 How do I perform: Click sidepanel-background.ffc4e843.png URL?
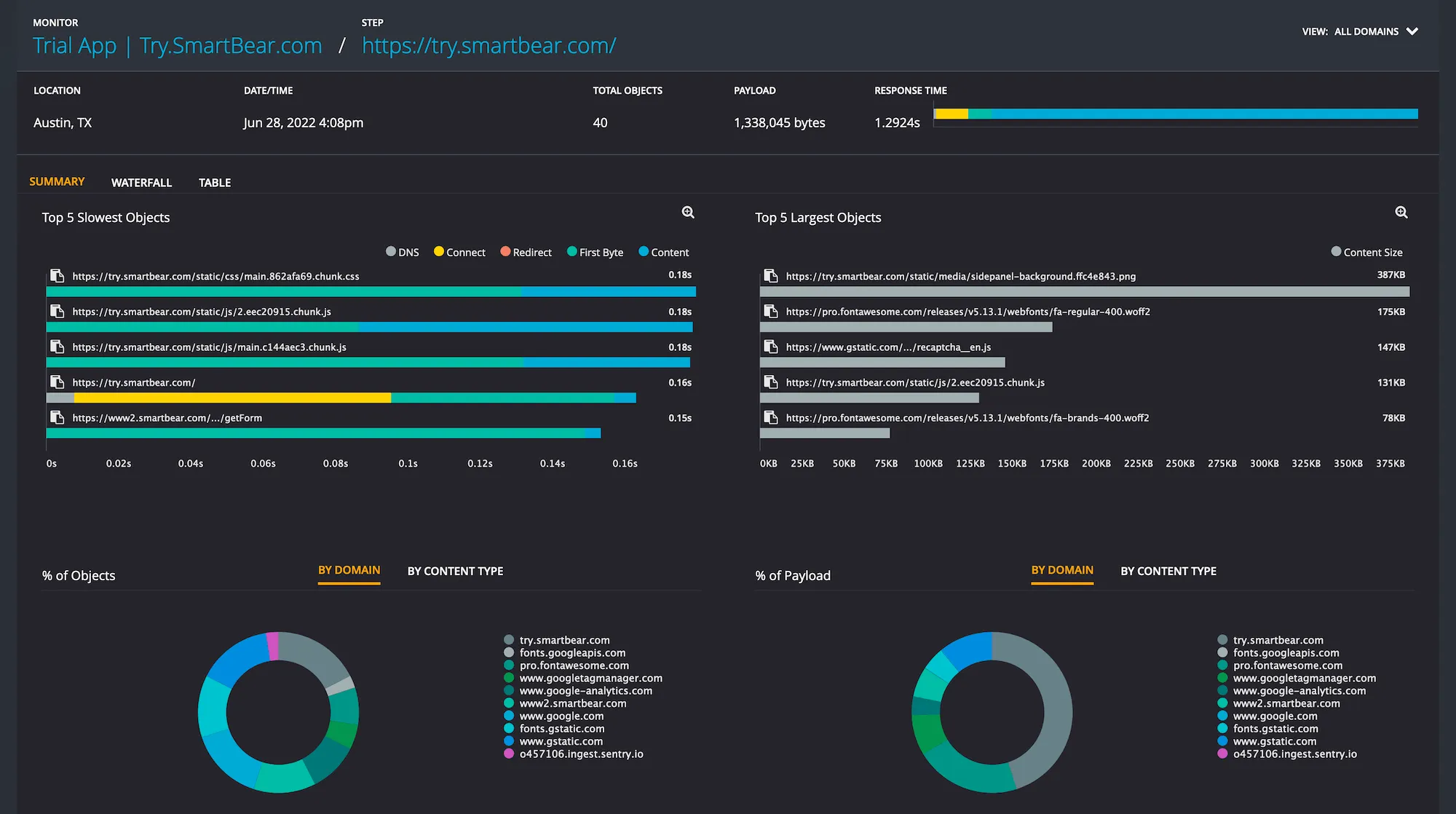point(961,277)
